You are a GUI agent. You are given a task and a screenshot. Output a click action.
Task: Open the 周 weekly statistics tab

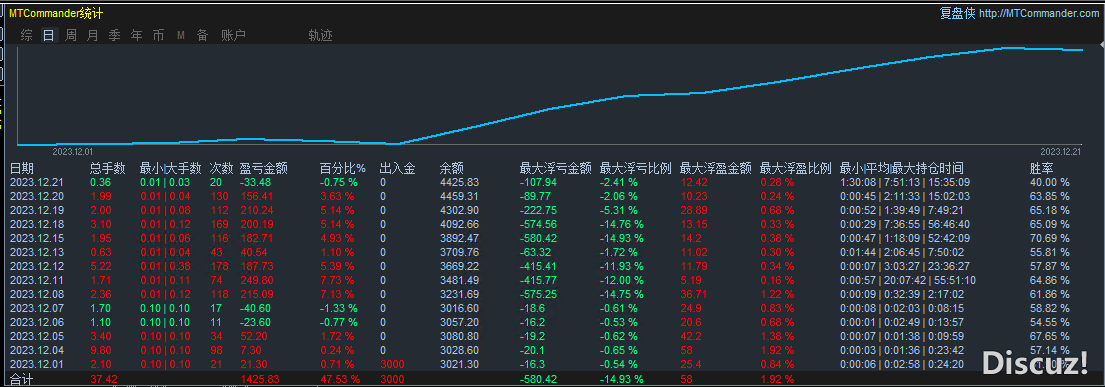coord(70,35)
